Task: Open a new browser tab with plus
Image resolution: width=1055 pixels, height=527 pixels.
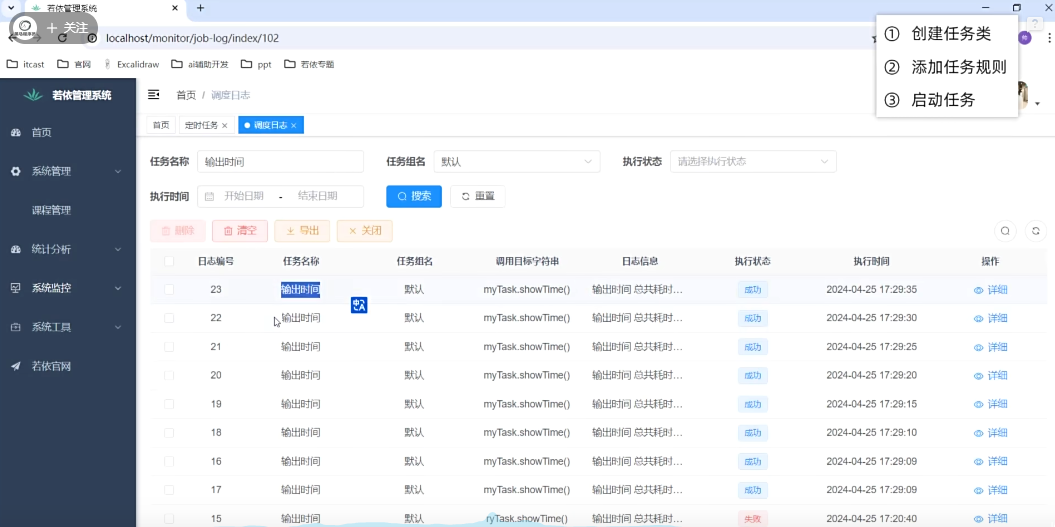Action: tap(200, 8)
